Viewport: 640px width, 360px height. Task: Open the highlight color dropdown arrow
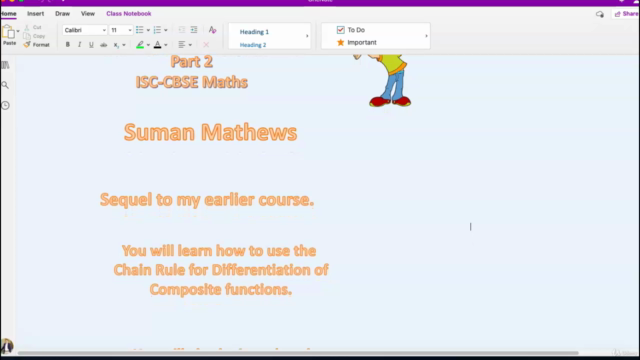148,45
